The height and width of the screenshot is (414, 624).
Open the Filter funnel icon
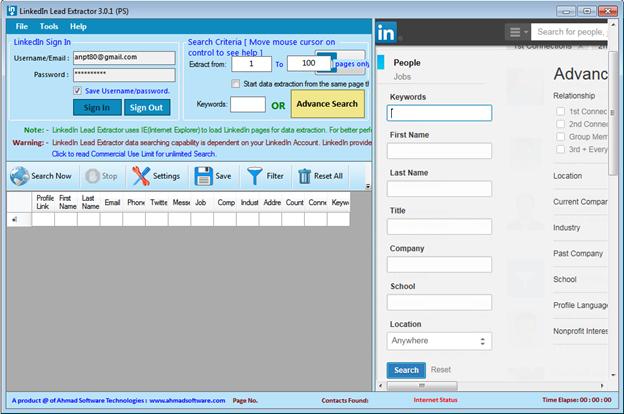pos(255,176)
